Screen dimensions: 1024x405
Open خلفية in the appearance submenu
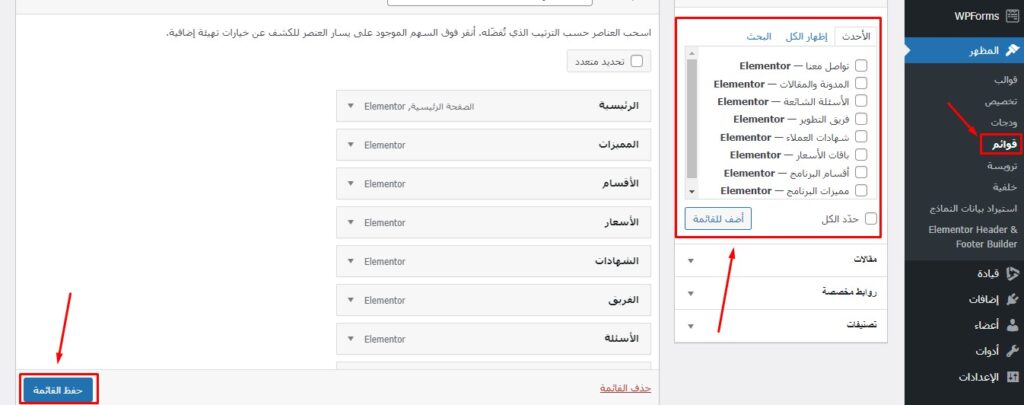[1005, 187]
